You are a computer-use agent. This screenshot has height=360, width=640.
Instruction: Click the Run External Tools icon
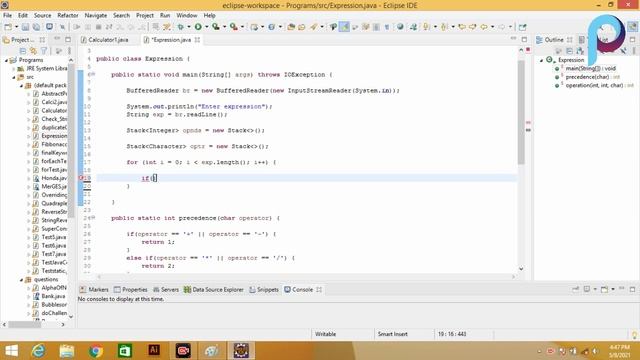pos(234,27)
